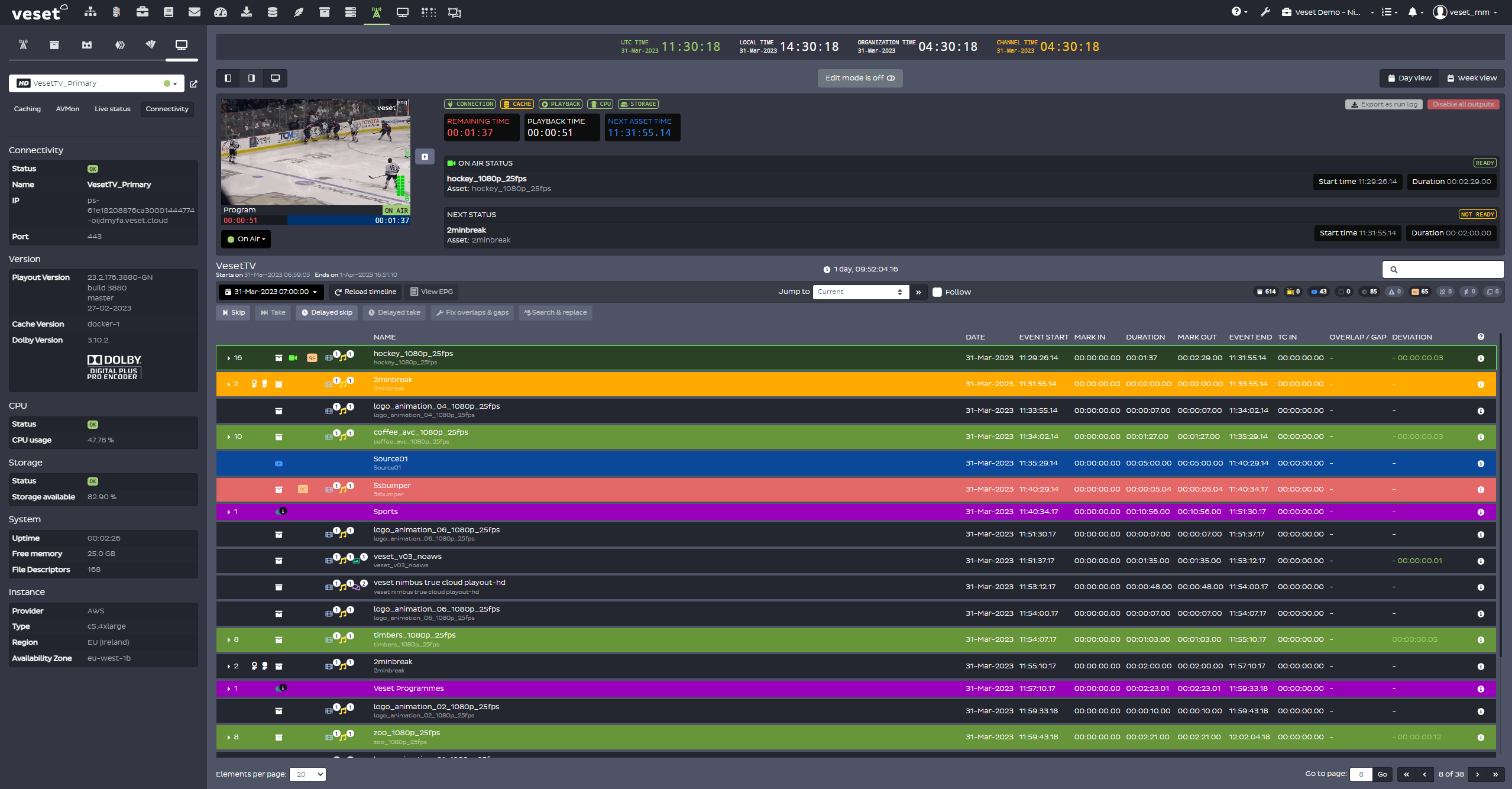1512x789 pixels.
Task: Click the Reload timeline button
Action: tap(365, 292)
